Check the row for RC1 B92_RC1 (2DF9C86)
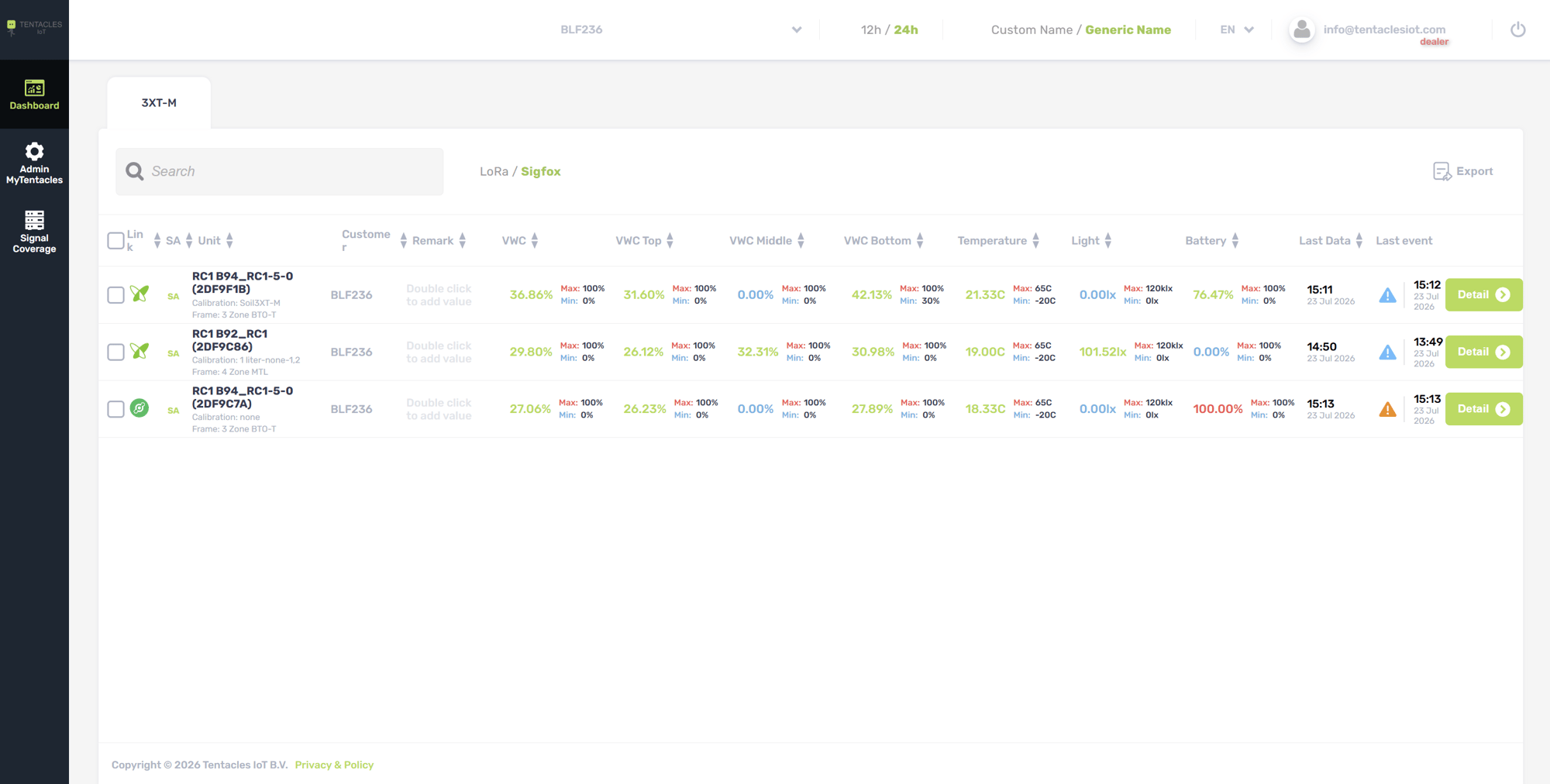Screen dimensions: 1550x784 pyautogui.click(x=115, y=352)
